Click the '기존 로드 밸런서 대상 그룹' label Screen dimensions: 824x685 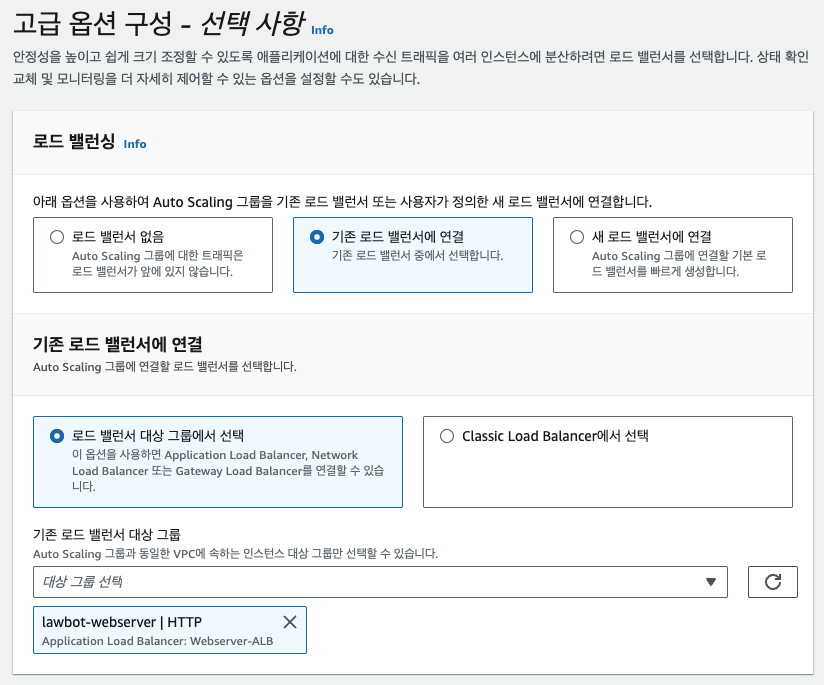click(107, 535)
